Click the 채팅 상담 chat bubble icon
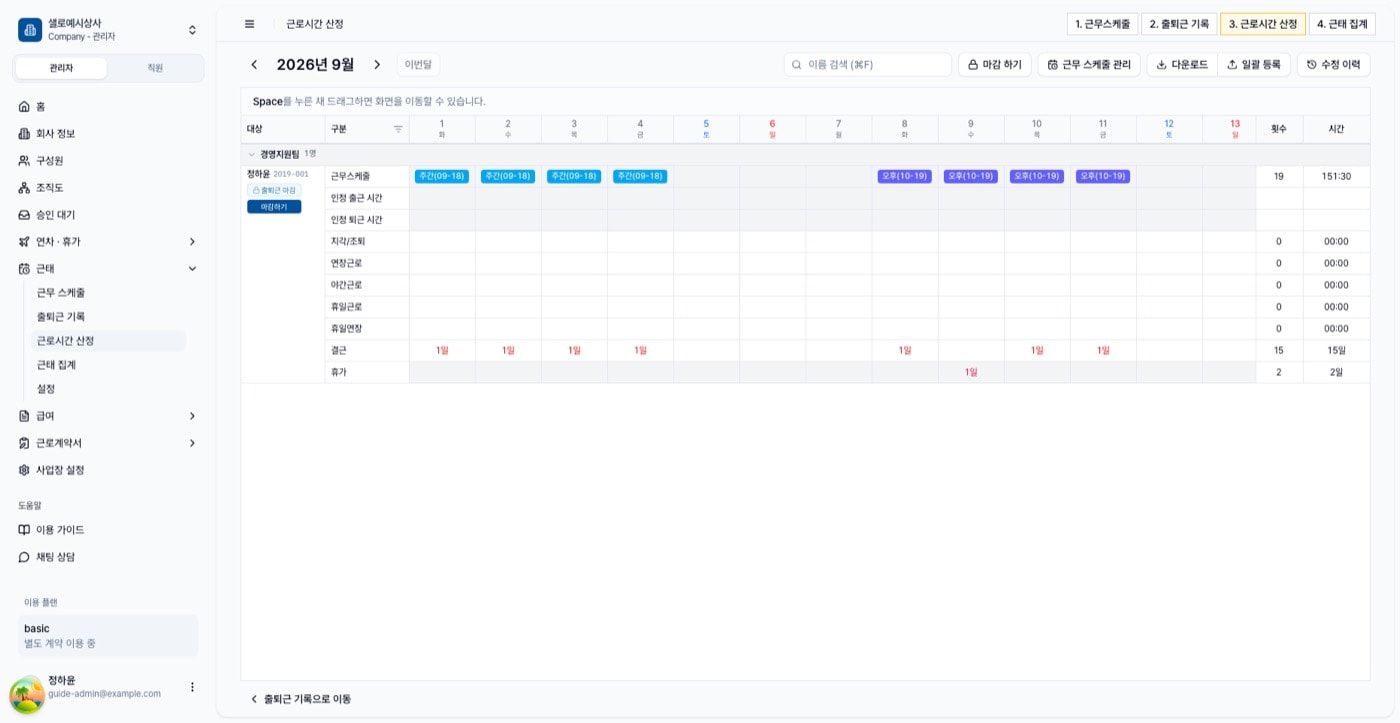The image size is (1400, 723). tap(25, 557)
